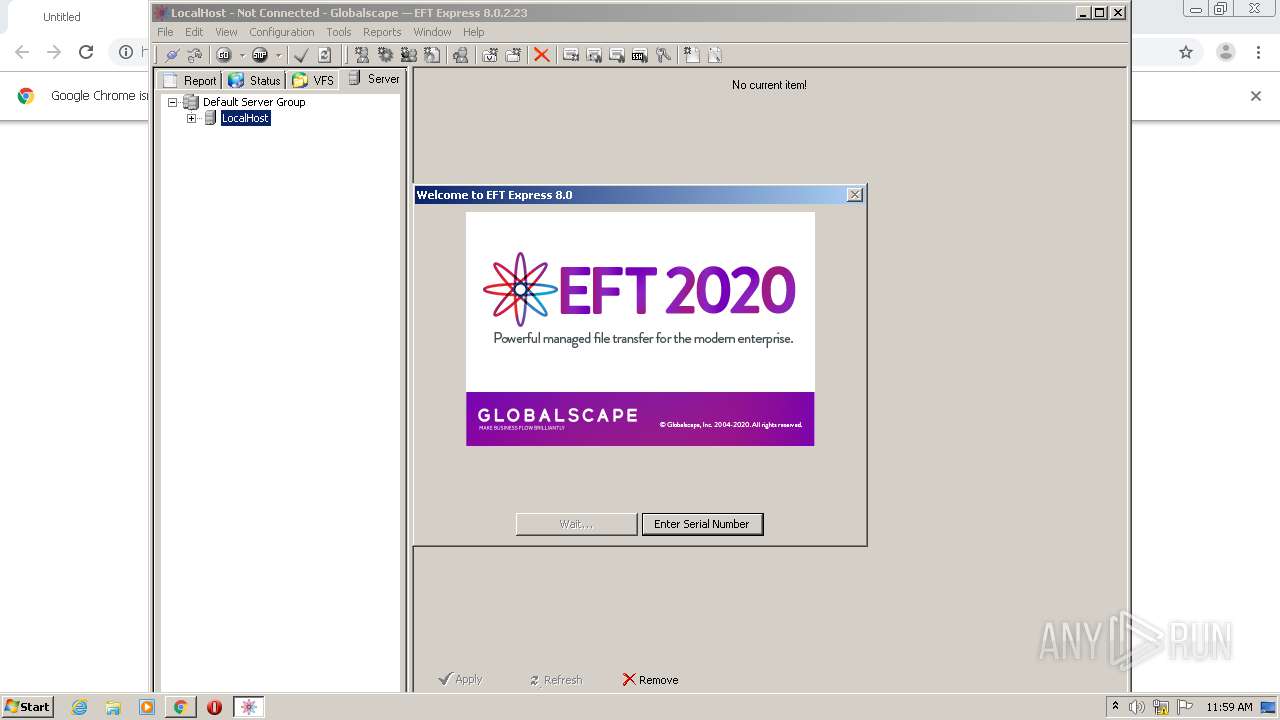Click the Refresh toolbar icon
Viewport: 1280px width, 720px height.
[x=324, y=55]
